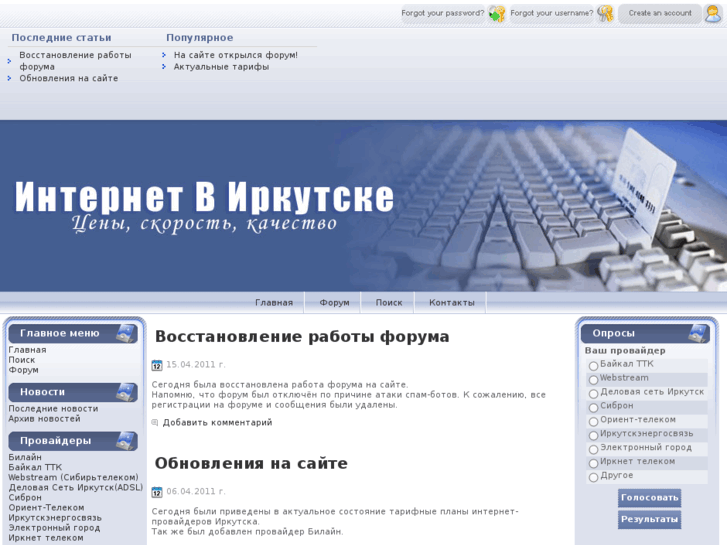
Task: Click the Популярное heading
Action: pos(199,38)
